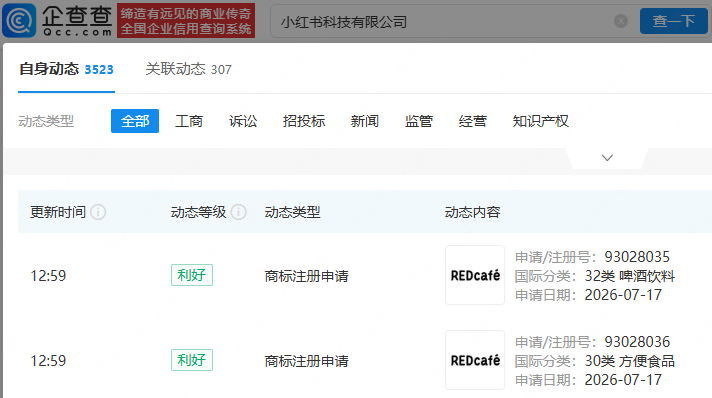Select registration number 93028035
712x398 pixels.
coord(637,257)
